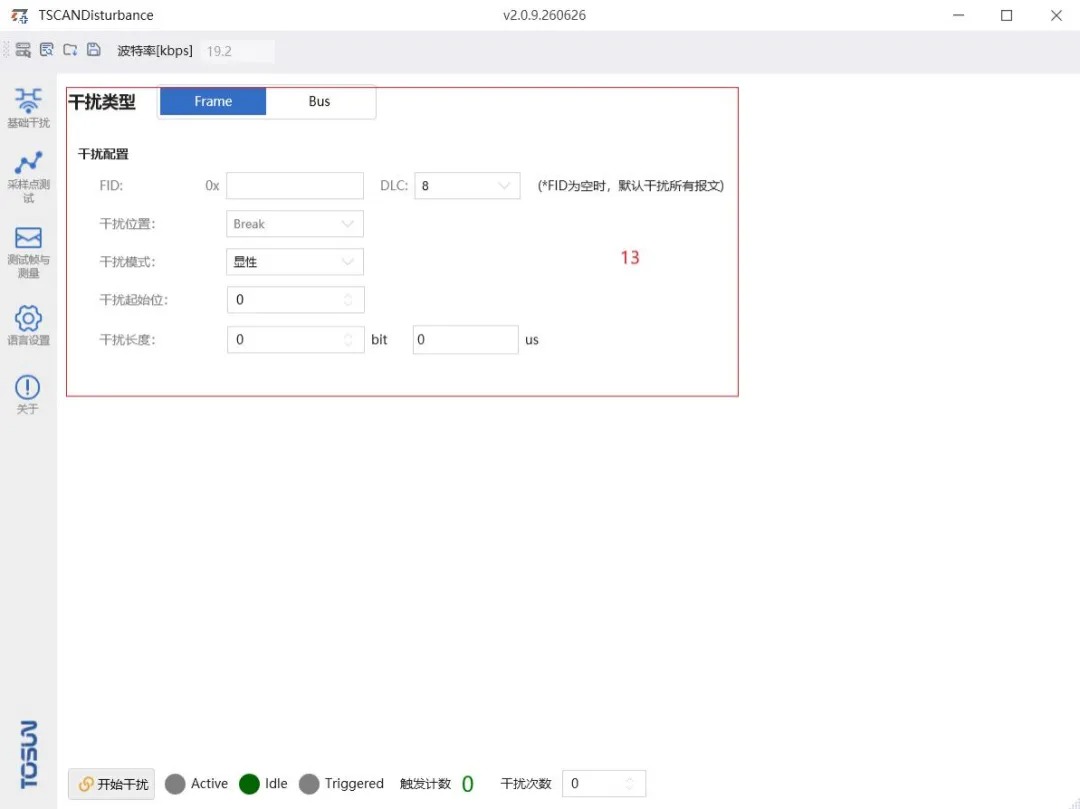This screenshot has width=1080, height=809.
Task: Save configuration with the floppy disk icon
Action: (94, 50)
